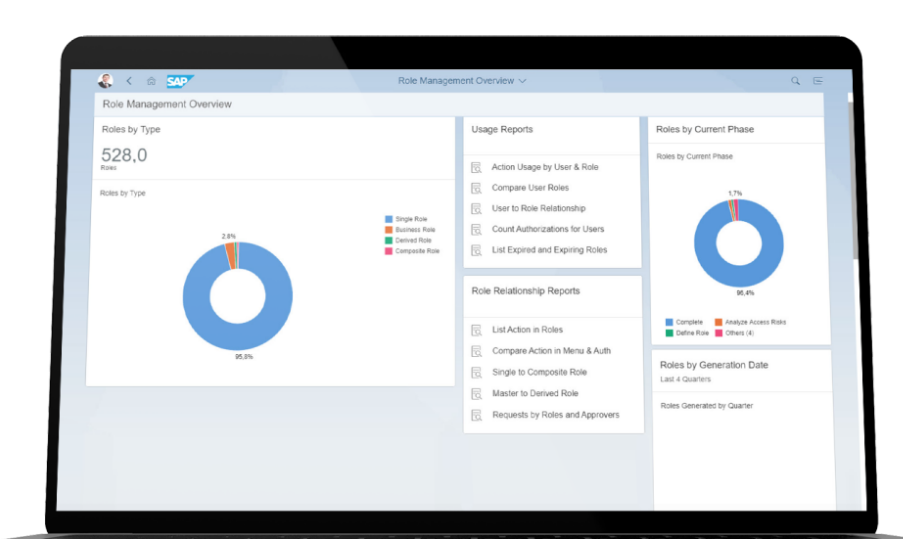
Task: Click the orange segment of Roles by Type donut
Action: pos(230,256)
